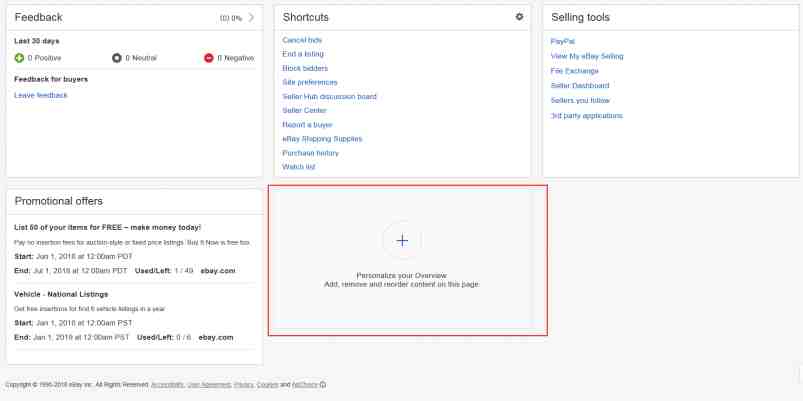Click 'Last 30 days' label
The width and height of the screenshot is (803, 401).
[36, 41]
